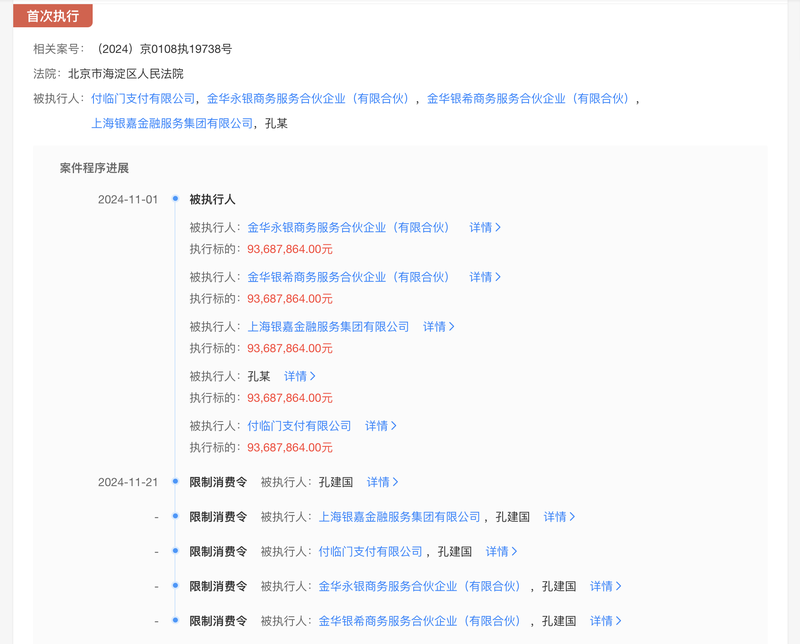Click the 2024-11-01 timeline date
Screen dimensions: 800x644
(128, 200)
